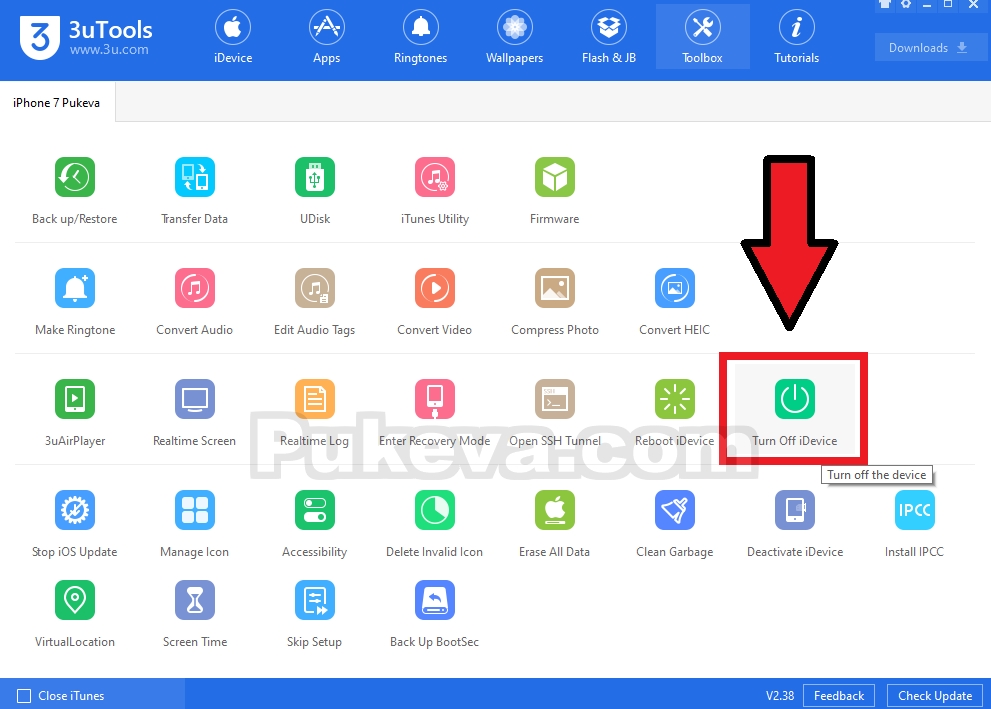
Task: Launch 3uAirPlayer
Action: point(75,399)
